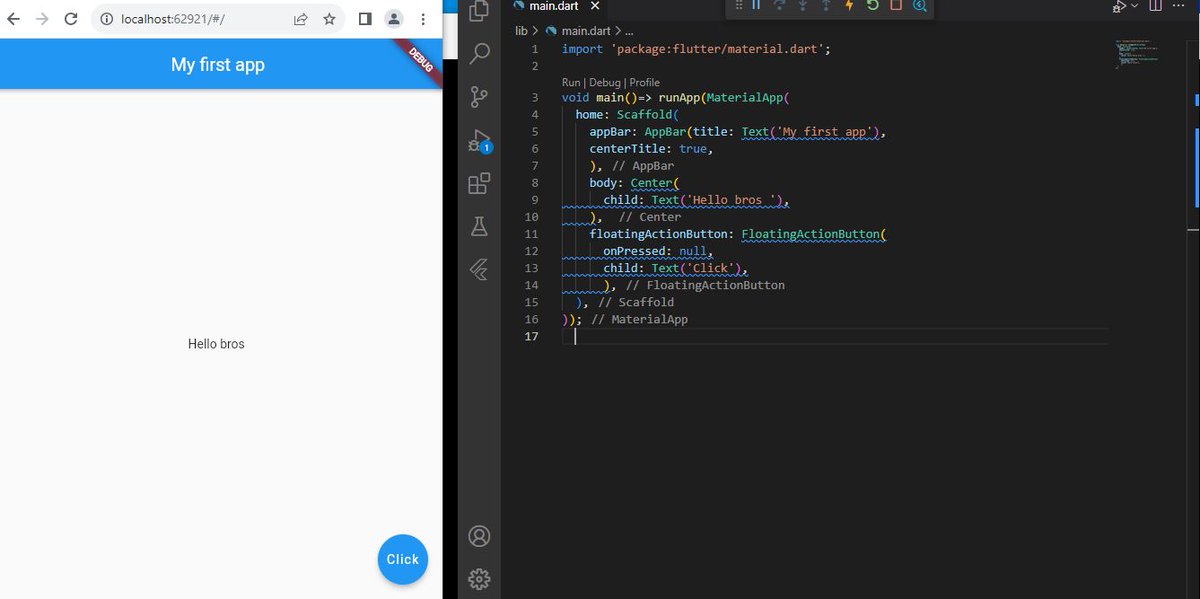Open the Source Control view
Image resolution: width=1200 pixels, height=599 pixels.
(x=479, y=97)
